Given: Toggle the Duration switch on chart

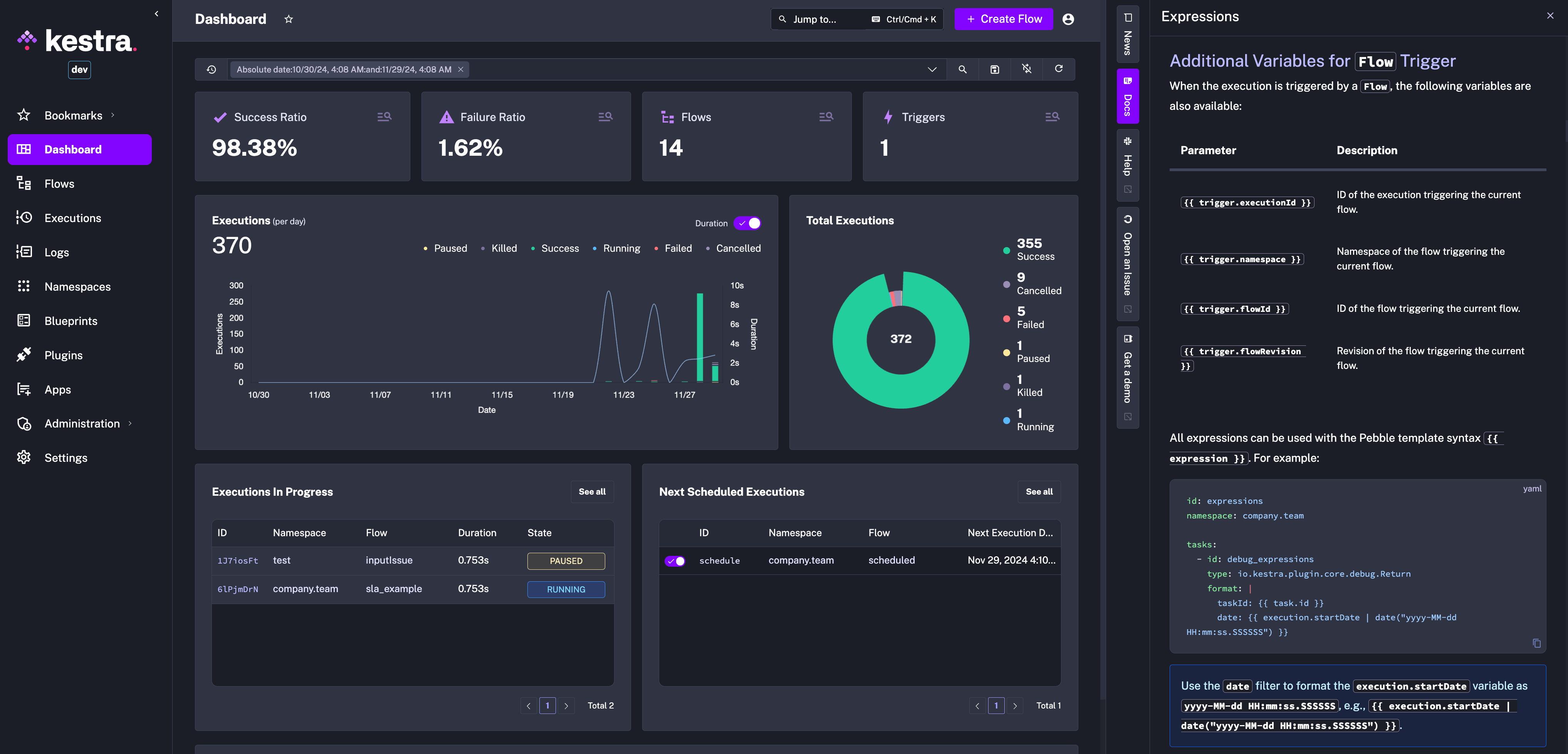Looking at the screenshot, I should pyautogui.click(x=747, y=224).
